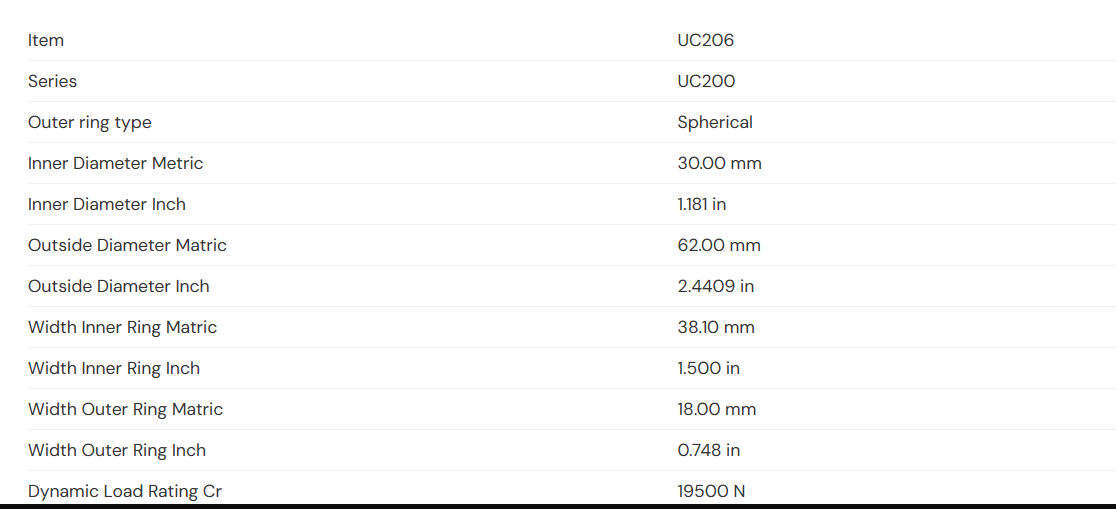Select the 1.181 in value

point(702,204)
